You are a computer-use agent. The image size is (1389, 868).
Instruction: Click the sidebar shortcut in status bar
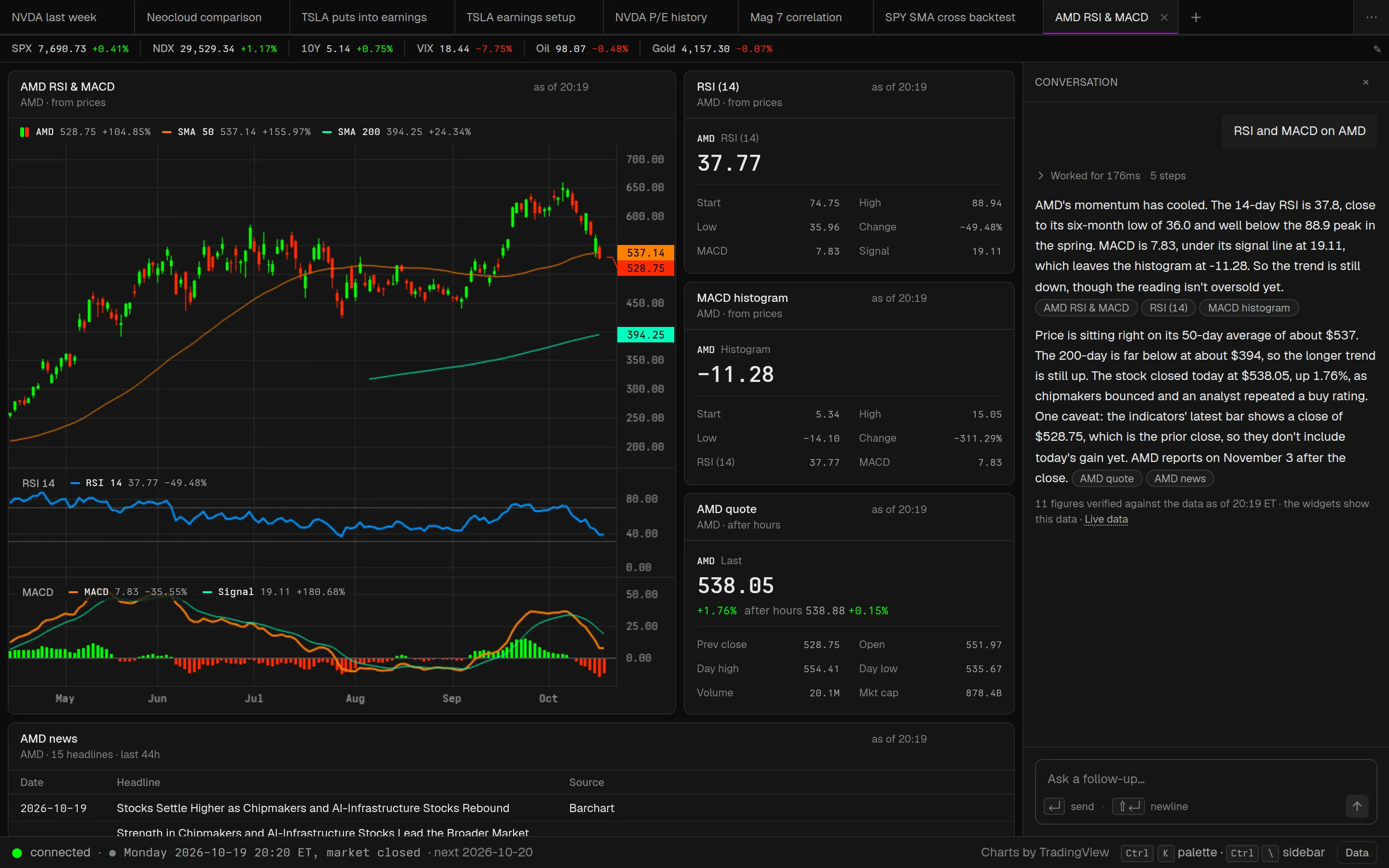click(x=1275, y=853)
